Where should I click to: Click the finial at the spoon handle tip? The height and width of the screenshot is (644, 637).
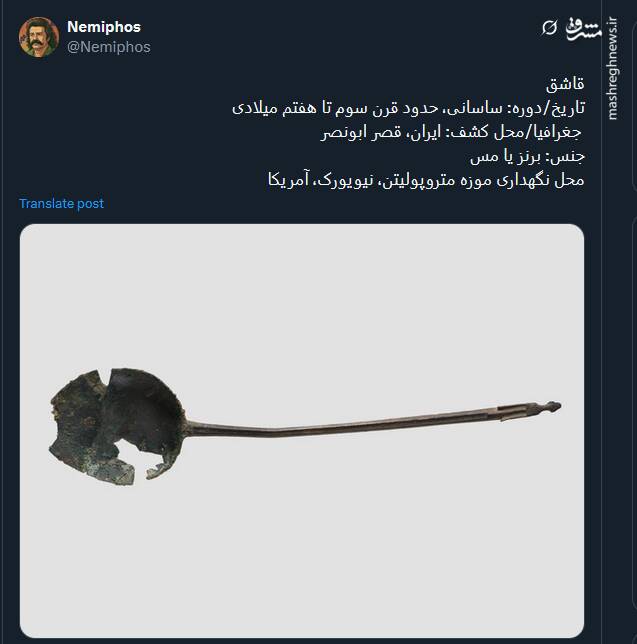[x=547, y=407]
